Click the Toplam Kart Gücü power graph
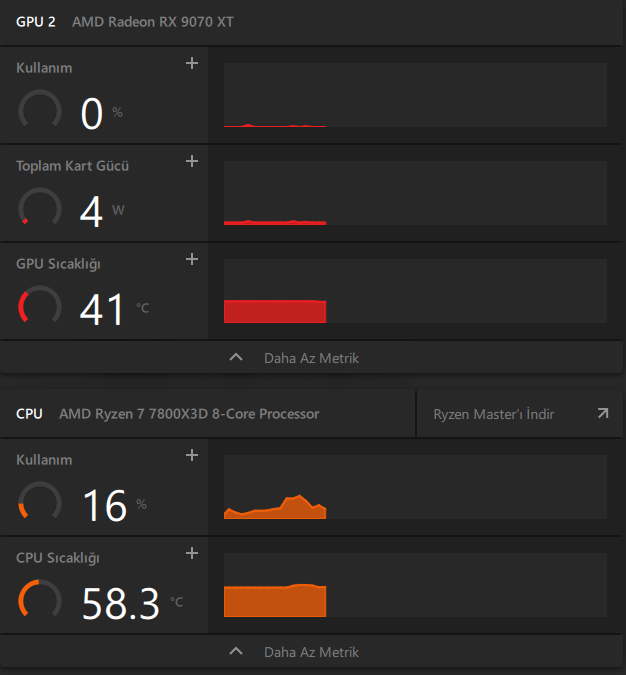This screenshot has height=675, width=626. (415, 193)
